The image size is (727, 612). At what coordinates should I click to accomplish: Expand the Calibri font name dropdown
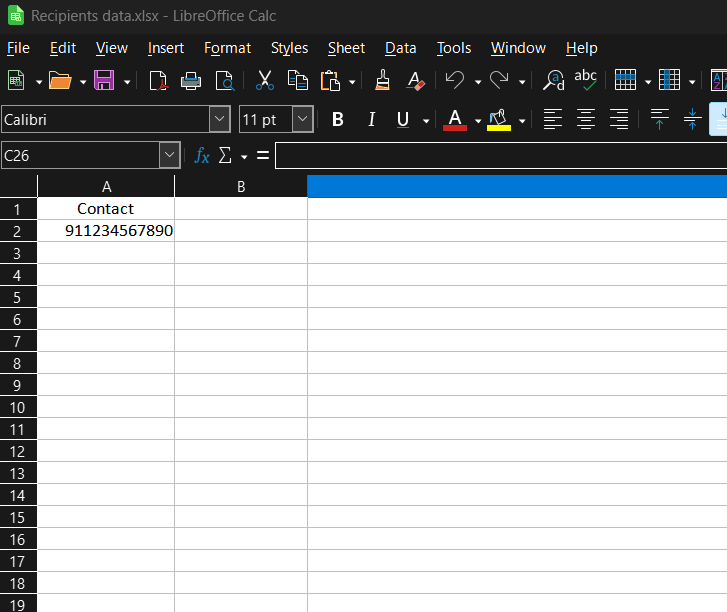coord(219,120)
